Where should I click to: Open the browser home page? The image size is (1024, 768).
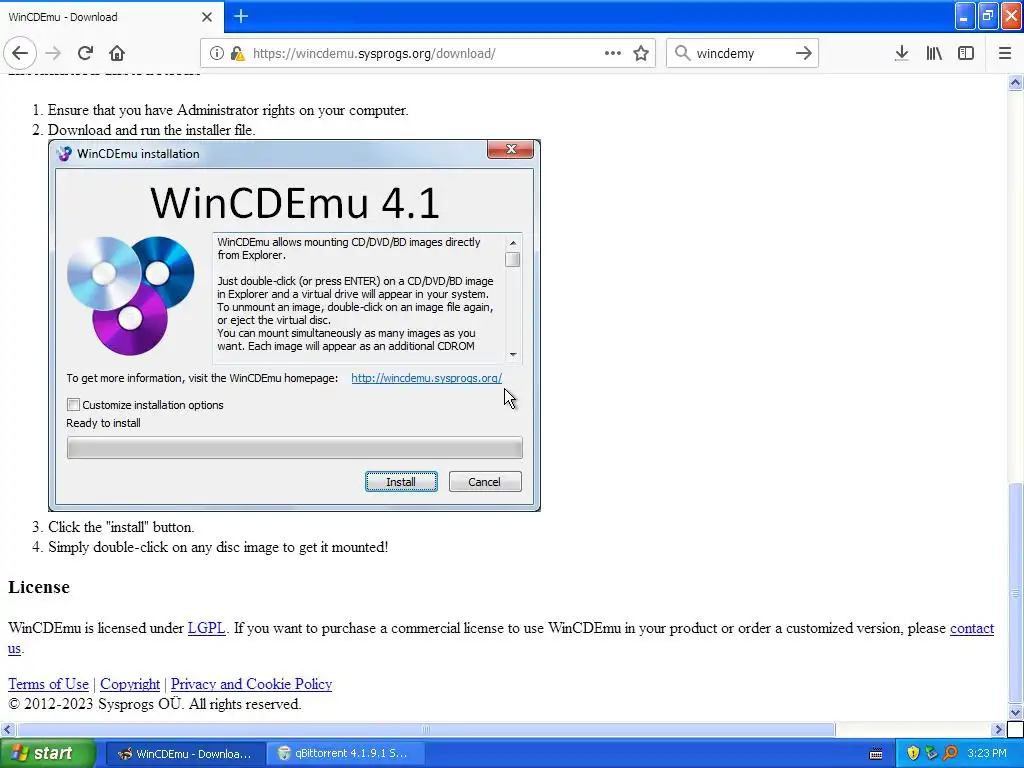[117, 53]
